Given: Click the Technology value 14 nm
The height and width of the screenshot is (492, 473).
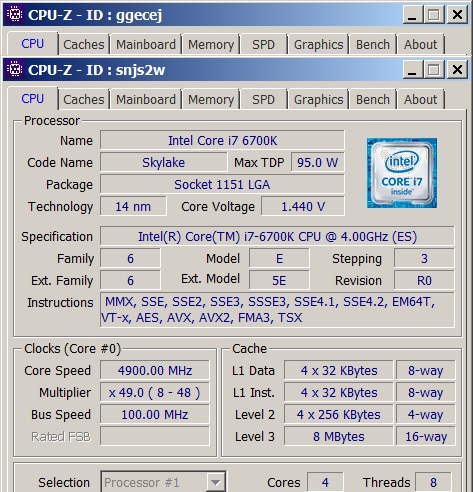Looking at the screenshot, I should 133,206.
